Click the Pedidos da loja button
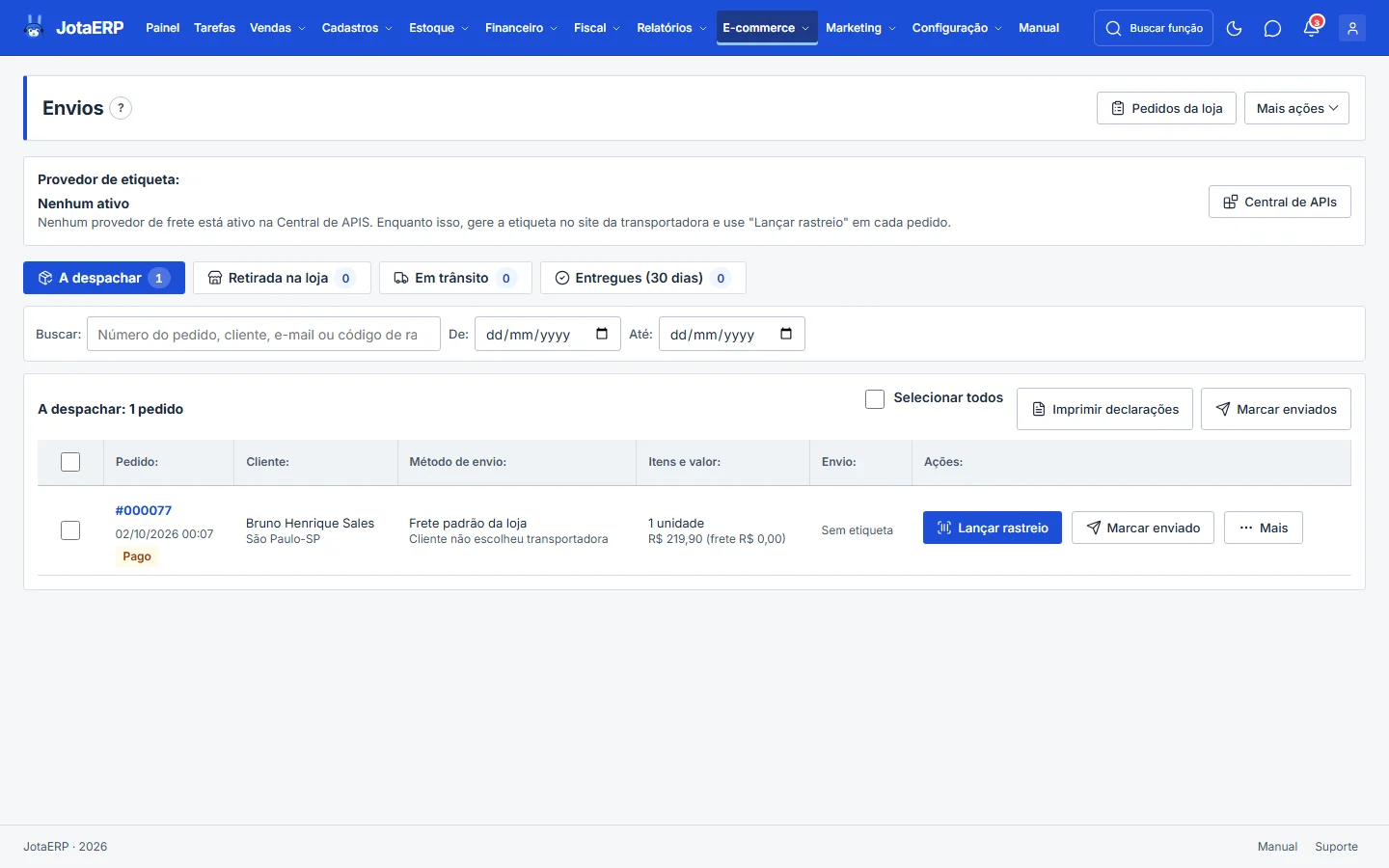This screenshot has width=1389, height=868. pyautogui.click(x=1166, y=108)
